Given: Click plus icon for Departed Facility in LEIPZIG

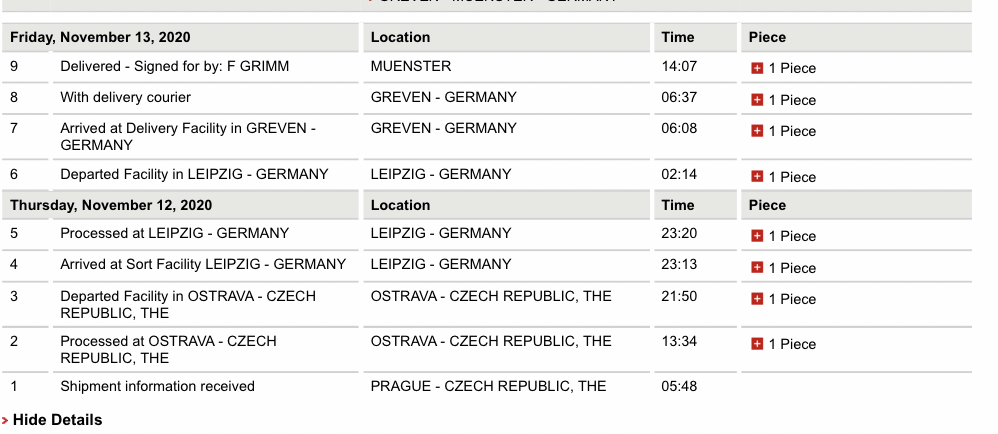Looking at the screenshot, I should coord(757,176).
